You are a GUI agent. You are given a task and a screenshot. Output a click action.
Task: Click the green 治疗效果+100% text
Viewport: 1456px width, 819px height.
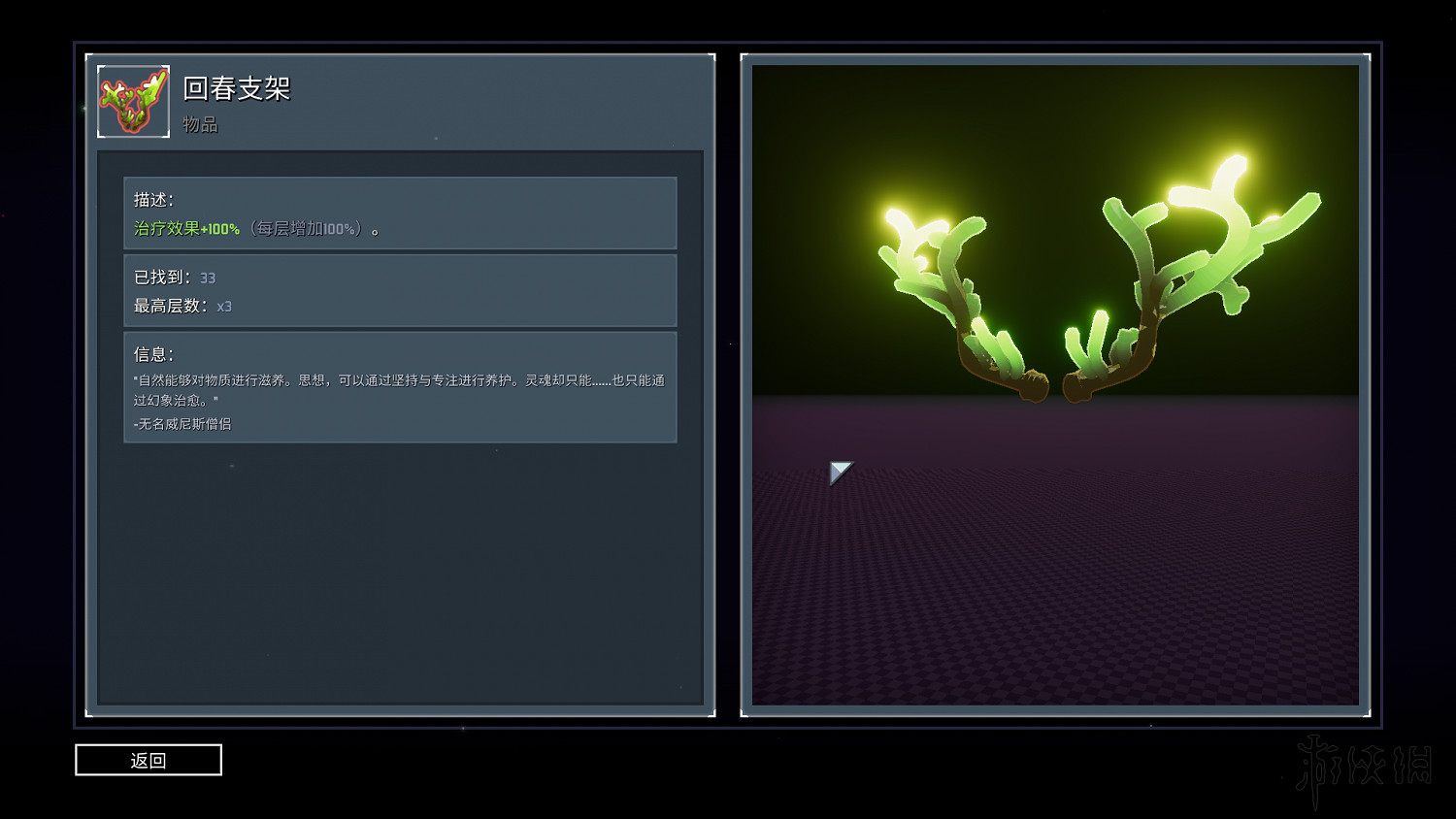[186, 228]
